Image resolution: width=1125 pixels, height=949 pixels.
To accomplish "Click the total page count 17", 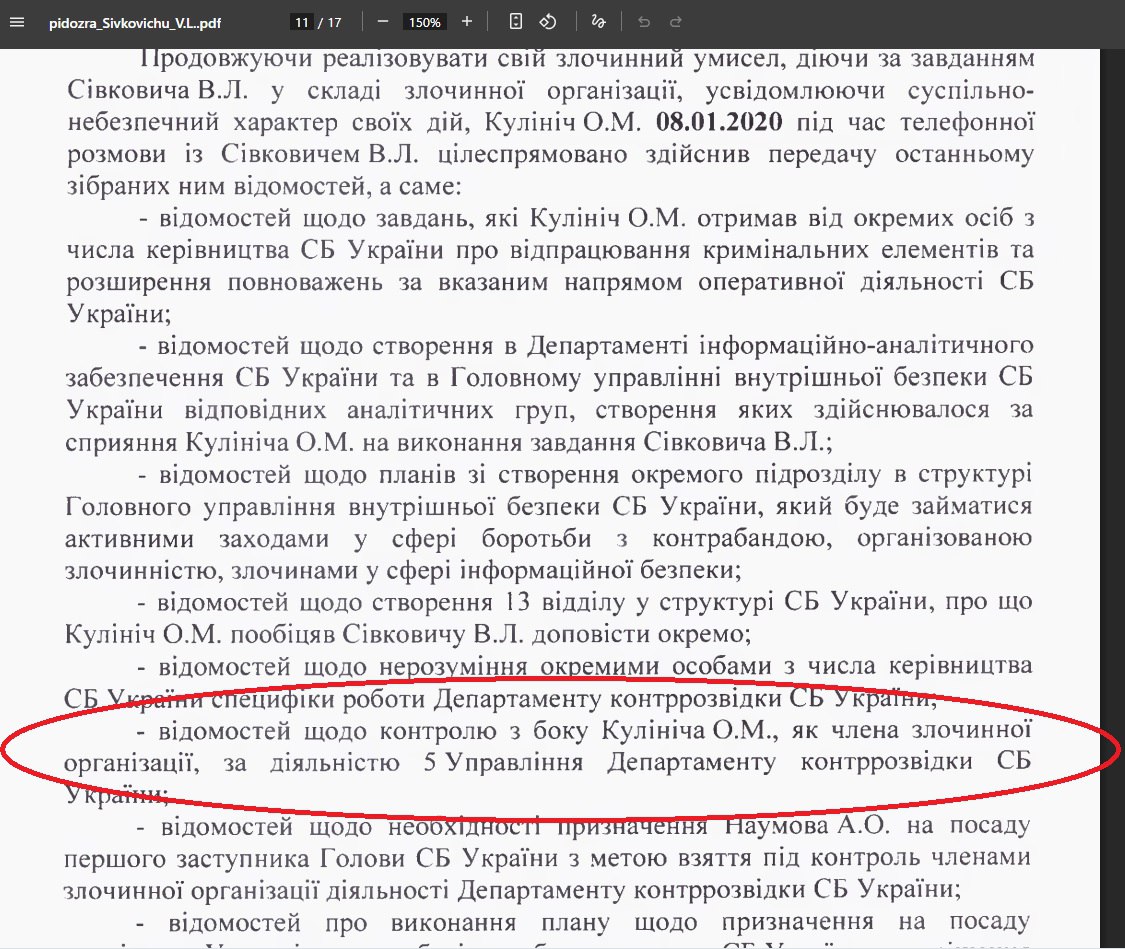I will [333, 22].
